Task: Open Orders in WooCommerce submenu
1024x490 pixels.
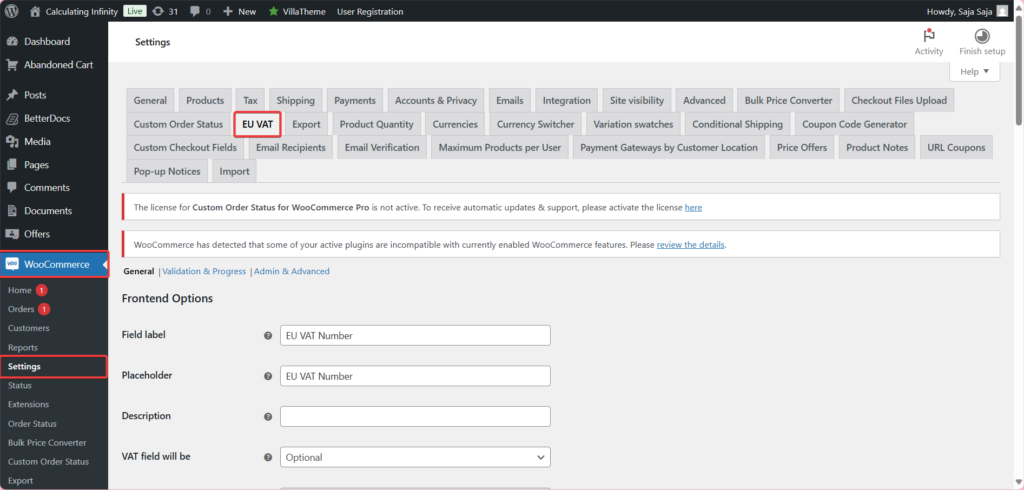Action: (x=21, y=309)
